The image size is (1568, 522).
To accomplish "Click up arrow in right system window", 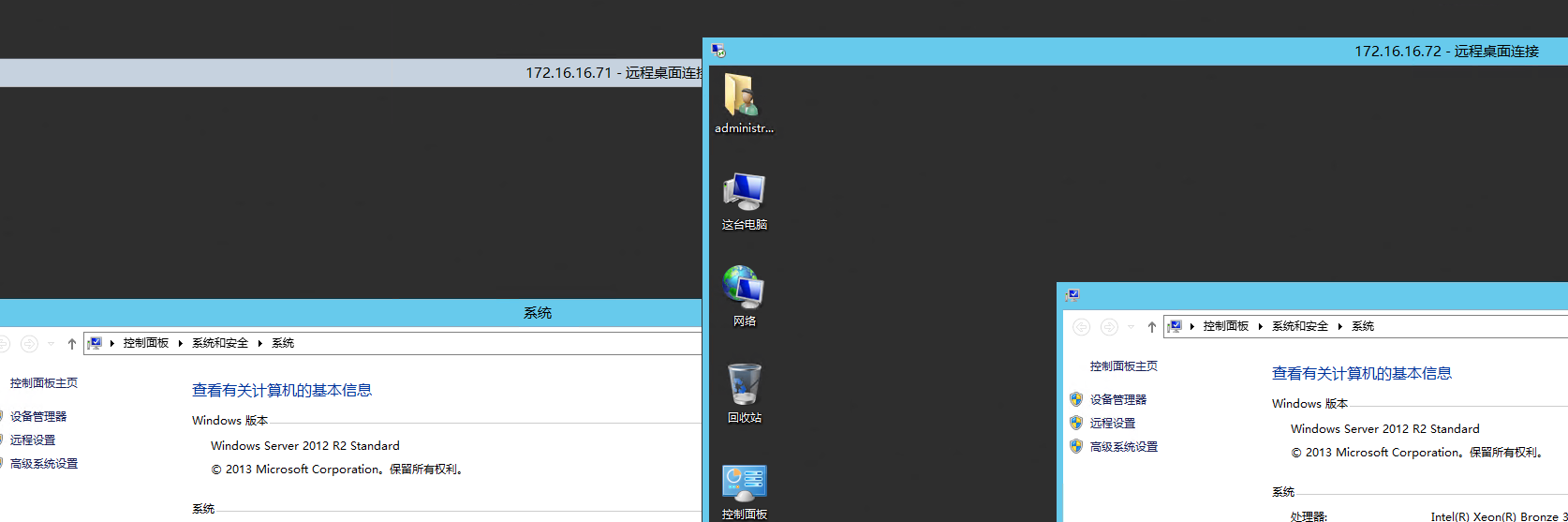I will tap(1151, 327).
